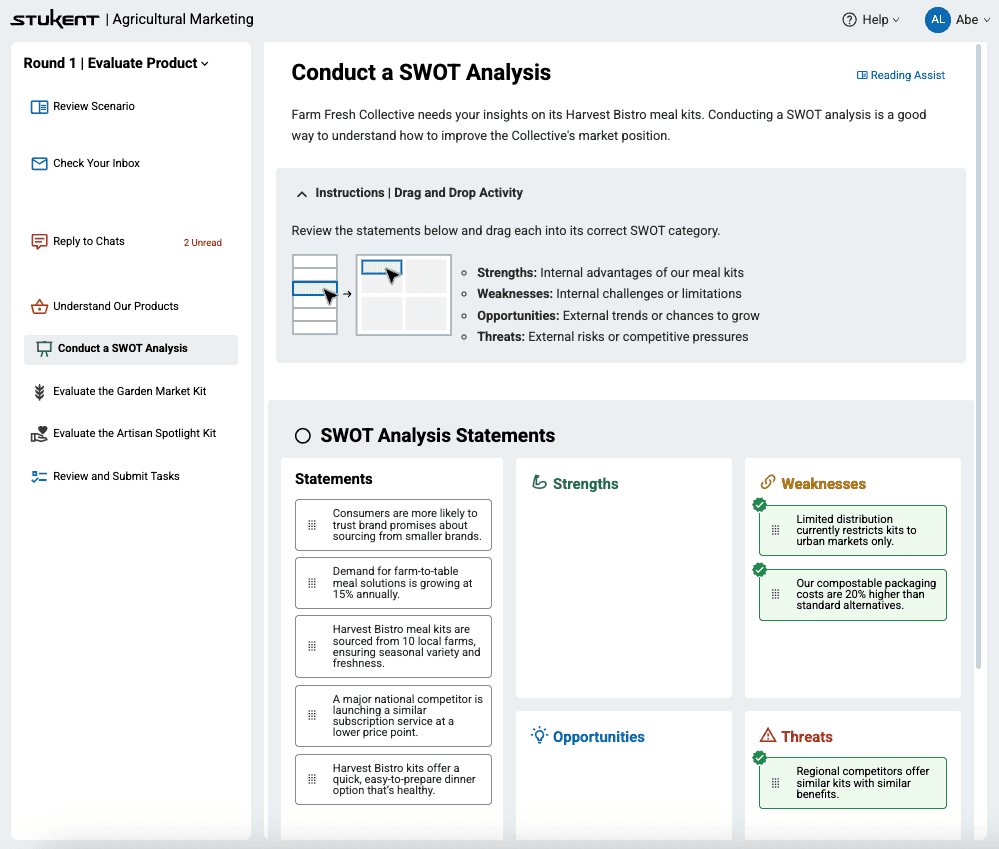
Task: Click the Threats category heading
Action: pos(807,737)
